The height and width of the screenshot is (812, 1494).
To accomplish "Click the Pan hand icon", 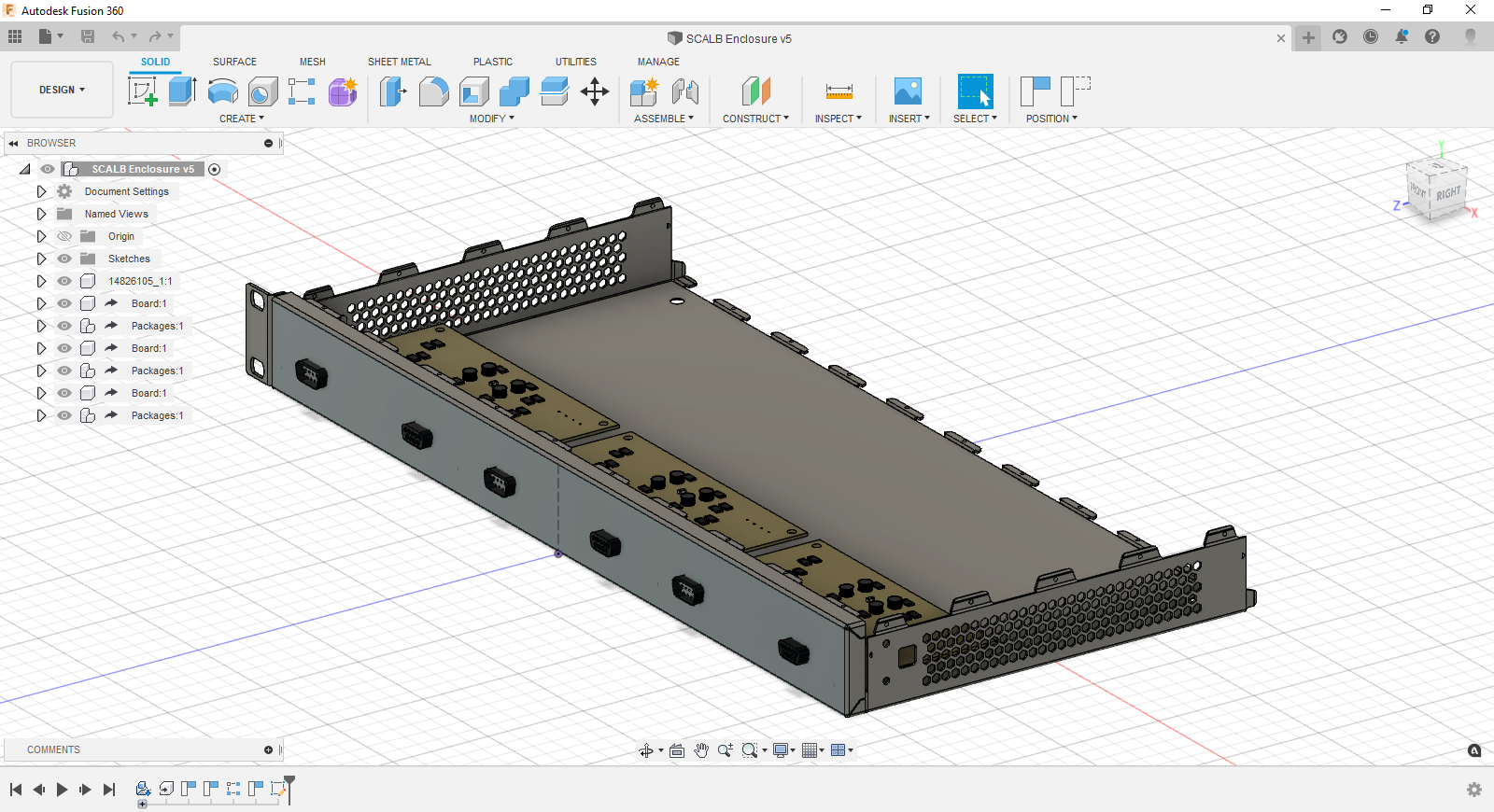I will coord(701,750).
